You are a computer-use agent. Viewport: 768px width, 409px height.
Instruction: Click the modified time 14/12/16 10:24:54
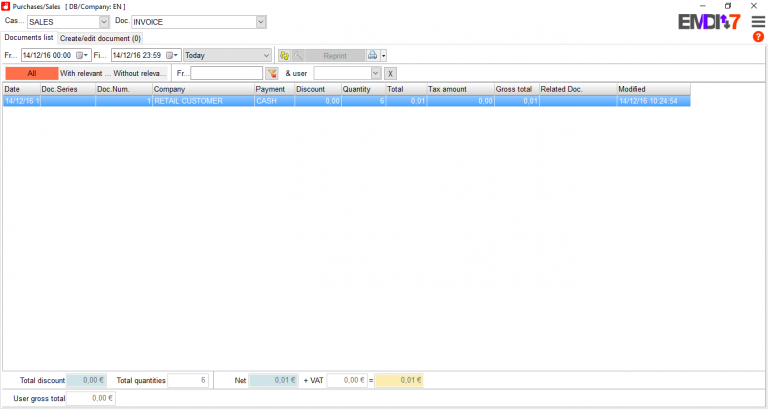pos(654,101)
